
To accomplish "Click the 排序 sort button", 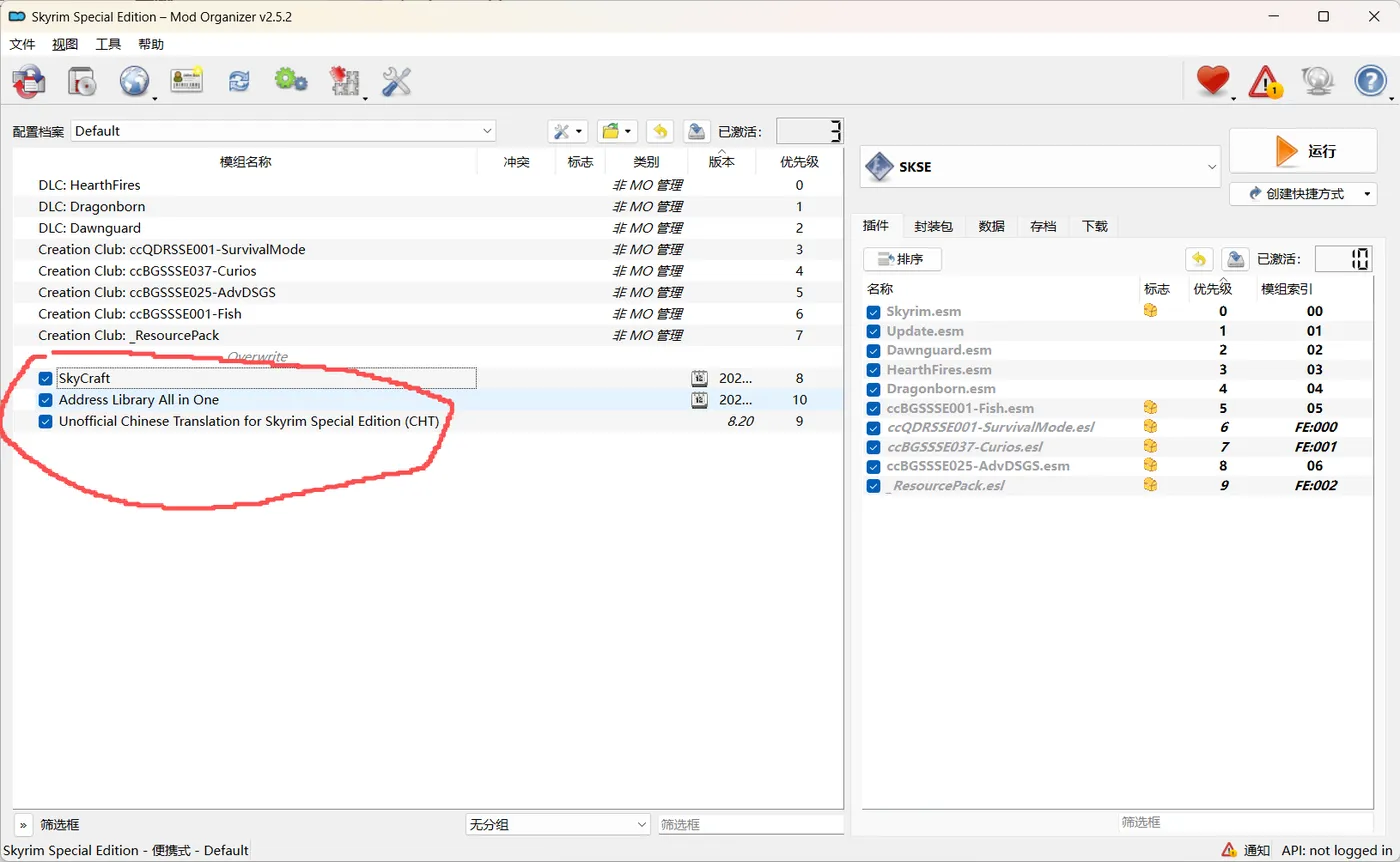I will click(902, 259).
